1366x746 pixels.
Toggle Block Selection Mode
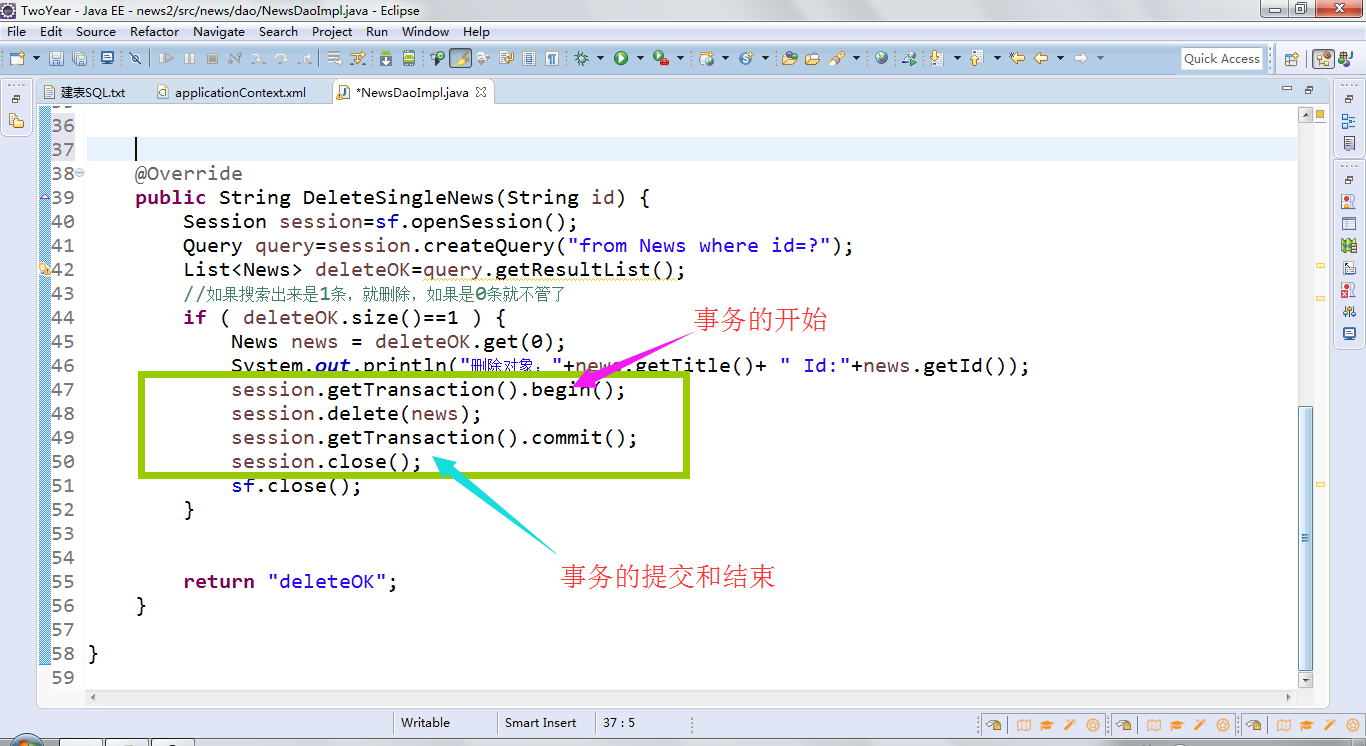[x=529, y=58]
